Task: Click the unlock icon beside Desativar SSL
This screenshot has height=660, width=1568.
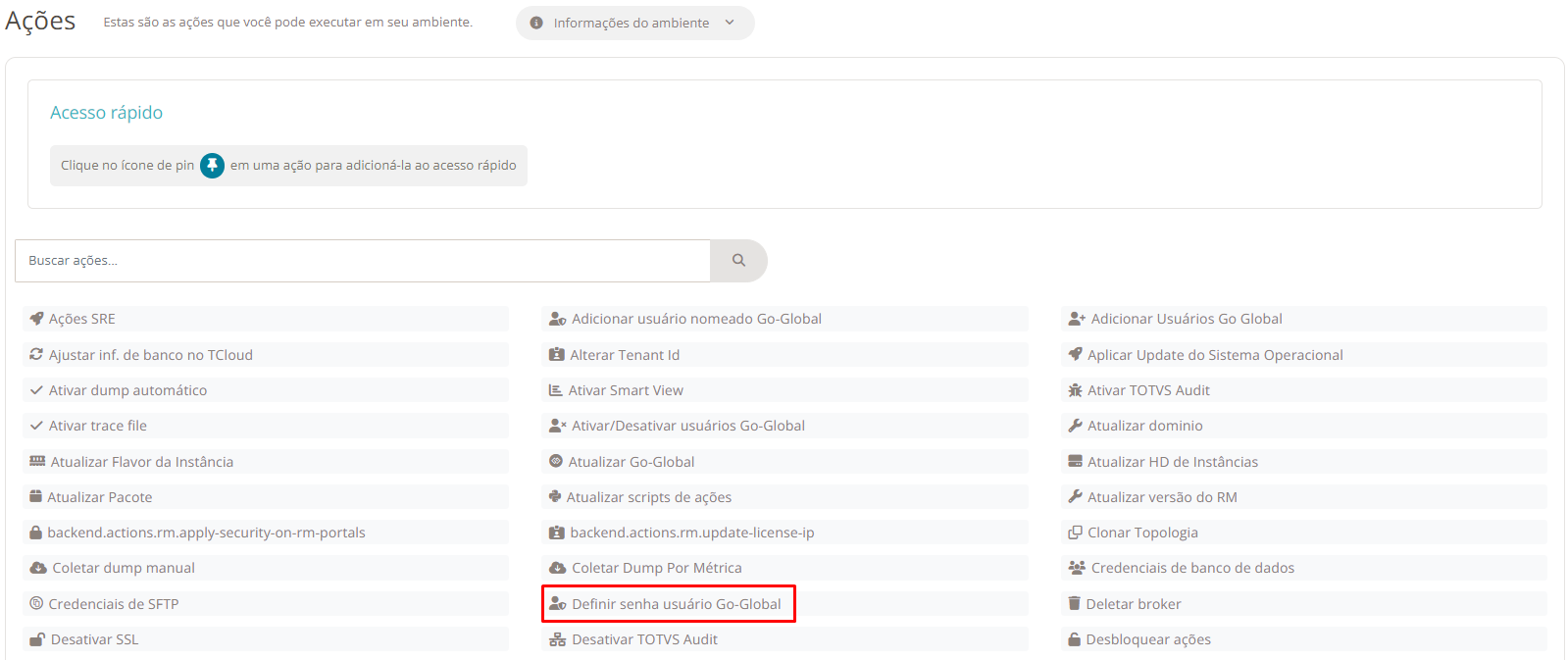Action: click(37, 639)
